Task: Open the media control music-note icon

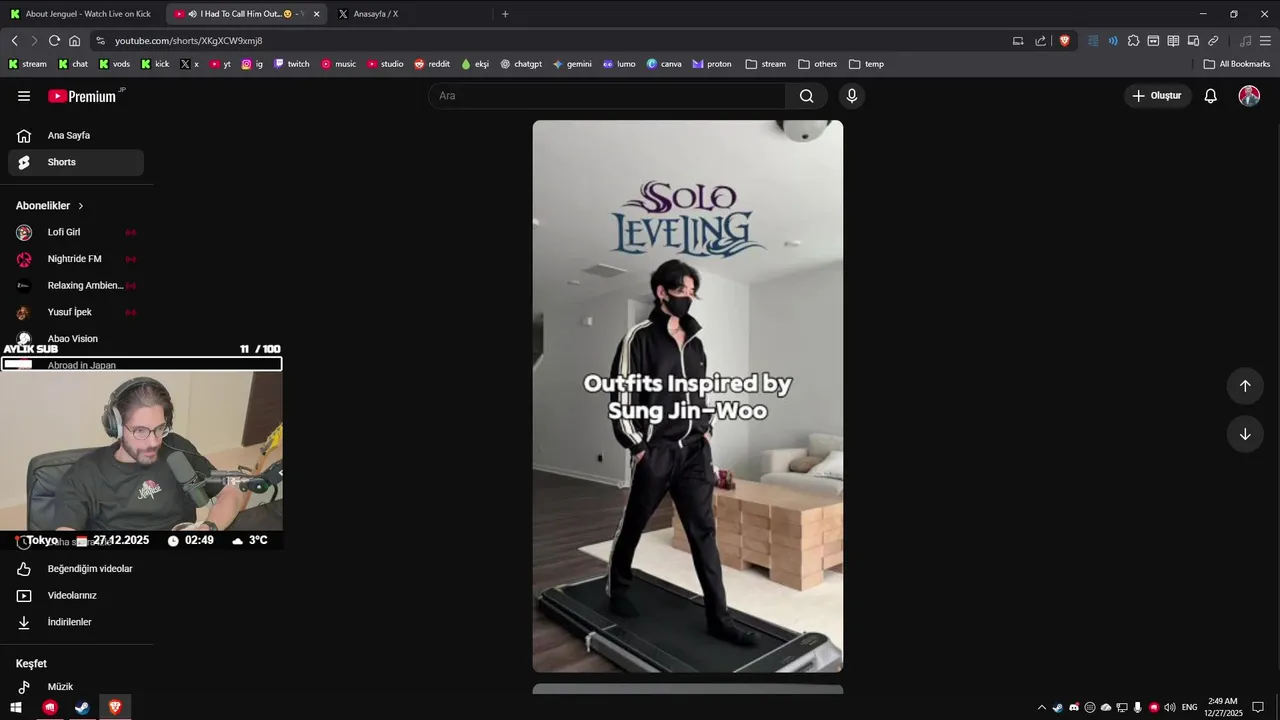Action: pos(1245,41)
